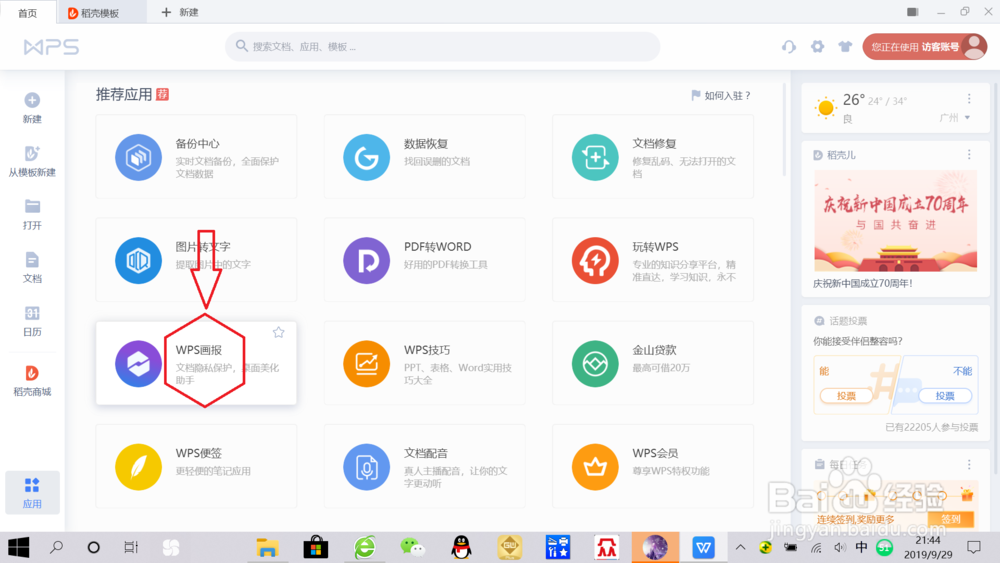Click the 新建 new tab button

tap(179, 12)
